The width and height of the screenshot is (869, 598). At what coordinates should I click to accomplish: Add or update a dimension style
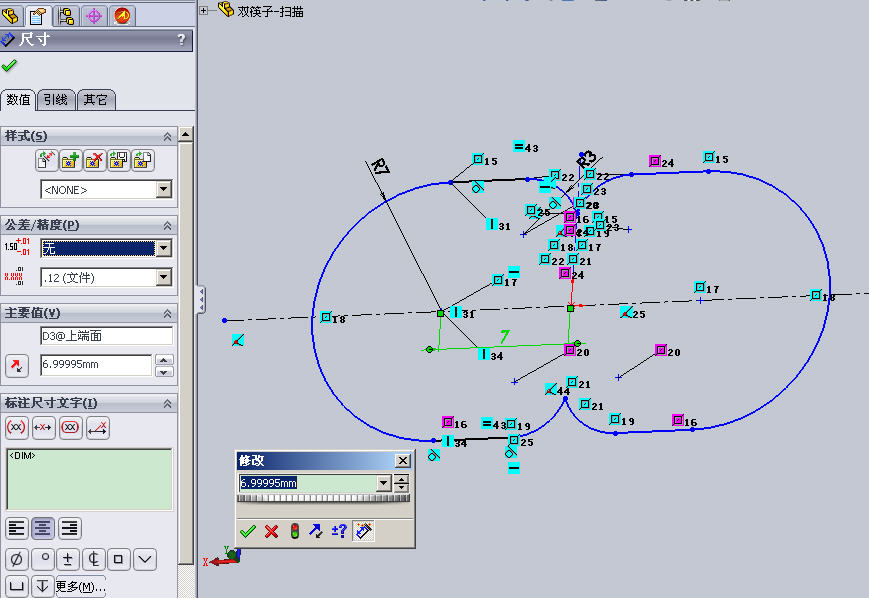[x=70, y=160]
